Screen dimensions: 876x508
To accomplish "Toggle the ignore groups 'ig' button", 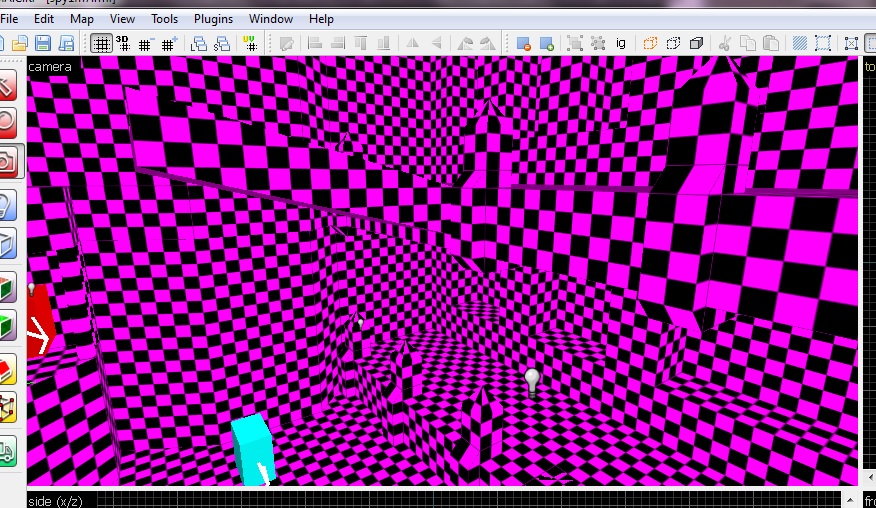I will point(621,43).
